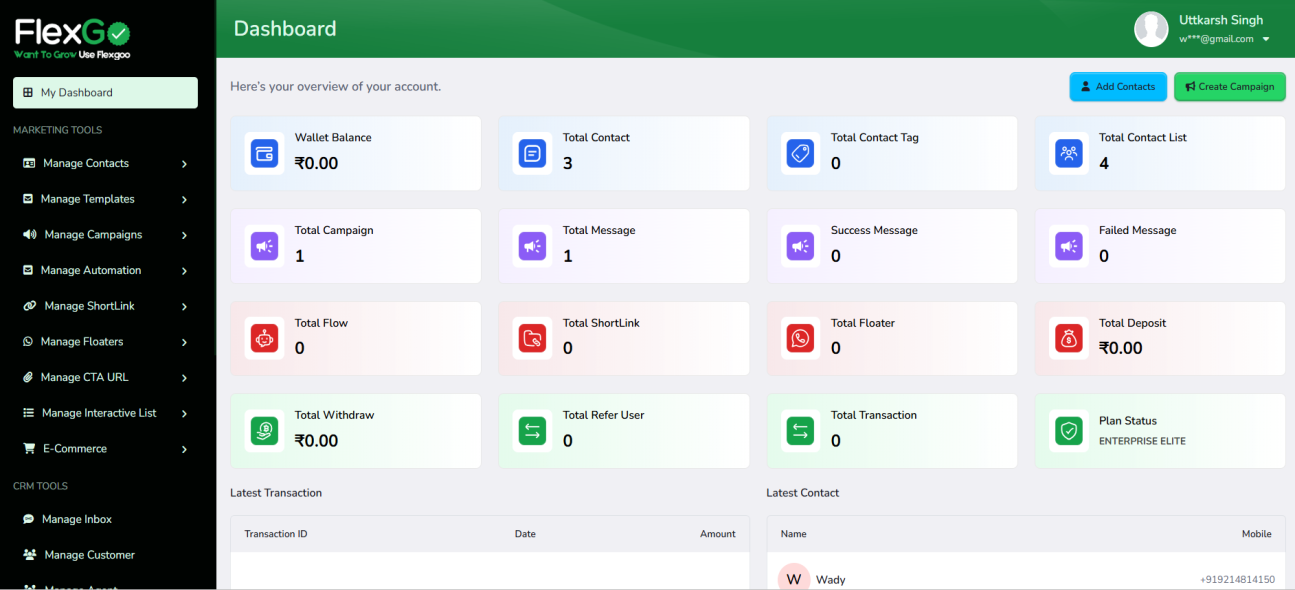Click the Wallet Balance card icon
Viewport: 1295px width, 590px height.
pos(265,154)
